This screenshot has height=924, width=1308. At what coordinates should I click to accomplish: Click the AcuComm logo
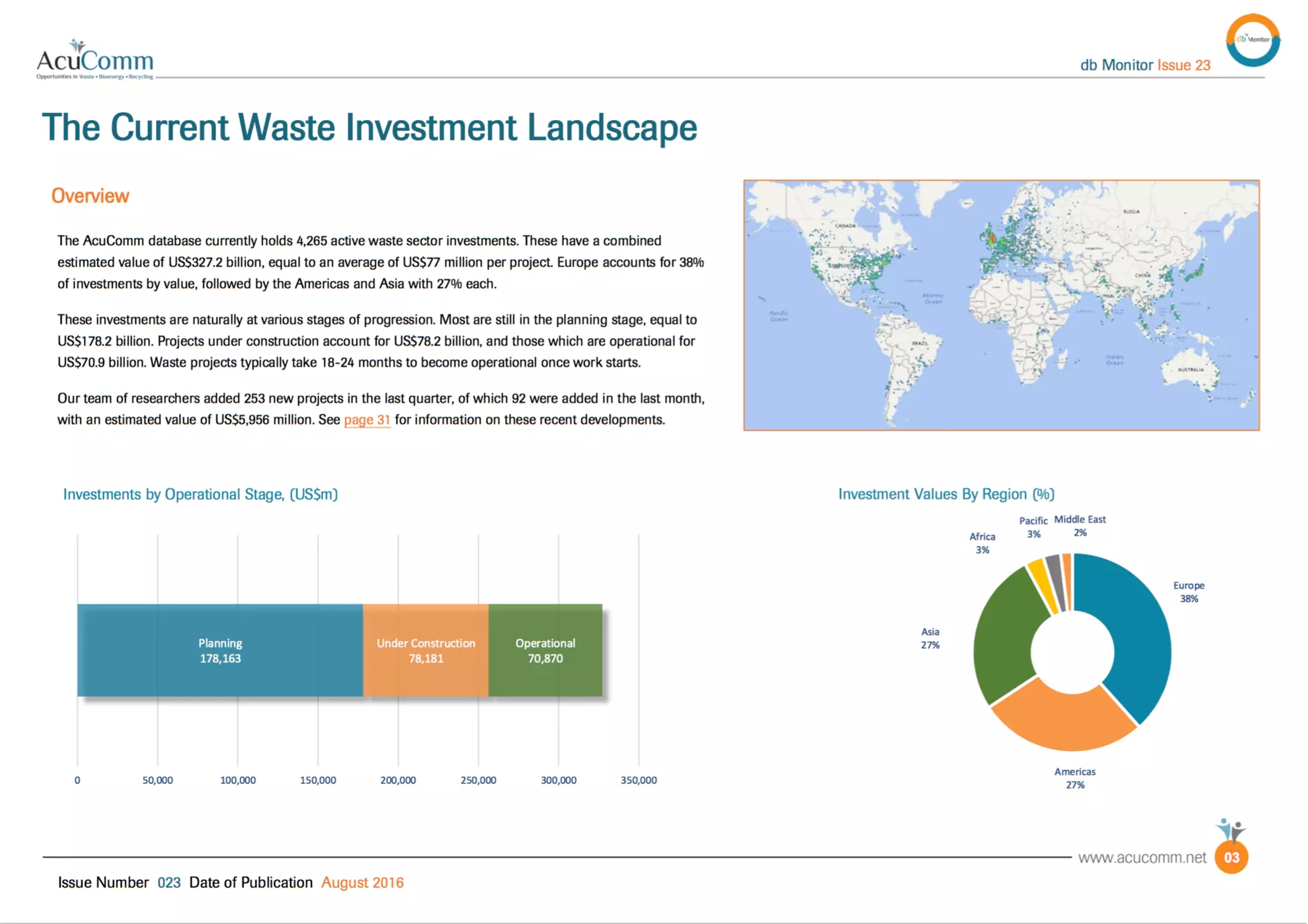pos(95,60)
